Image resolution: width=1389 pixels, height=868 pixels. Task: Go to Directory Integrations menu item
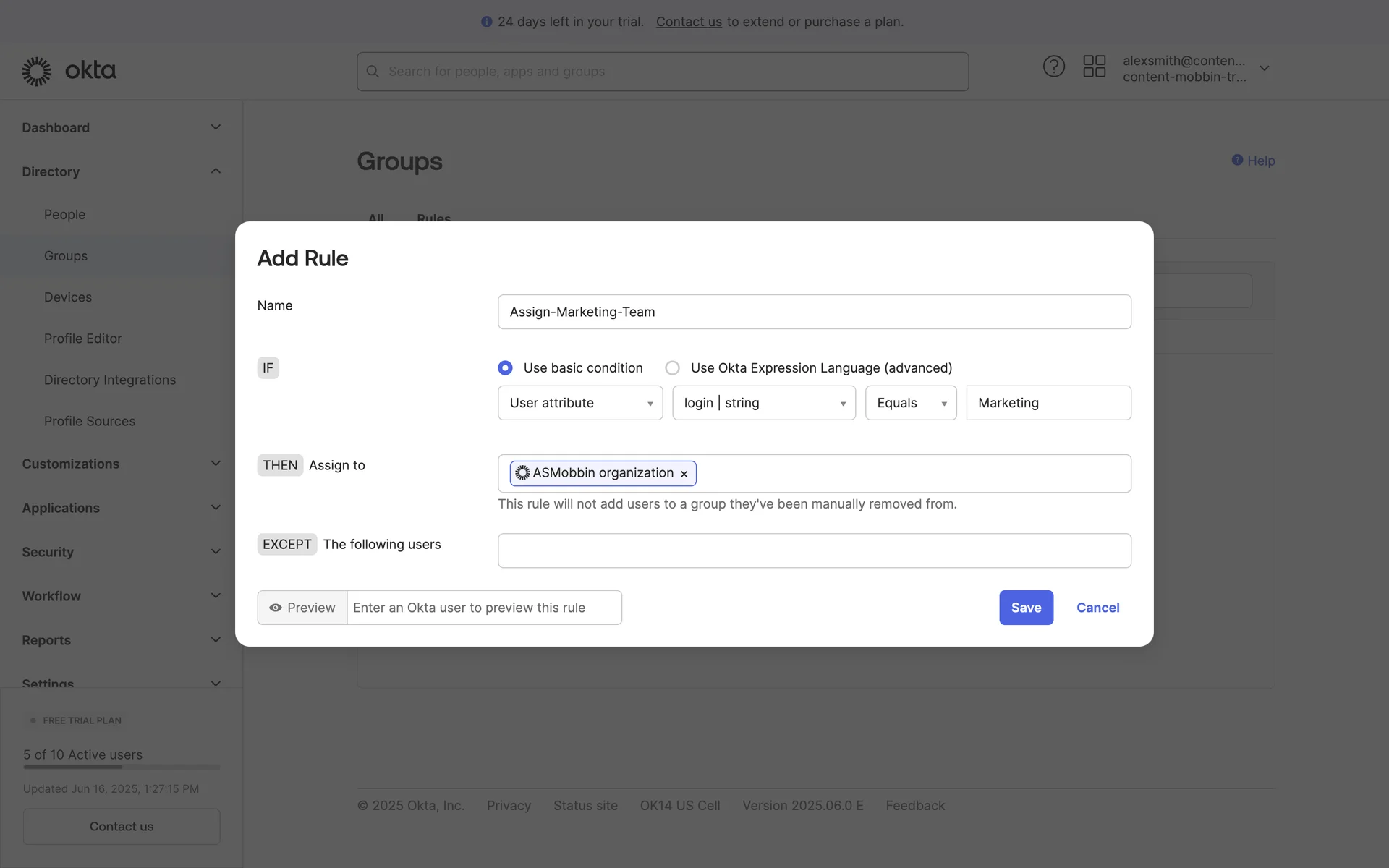[x=109, y=380]
